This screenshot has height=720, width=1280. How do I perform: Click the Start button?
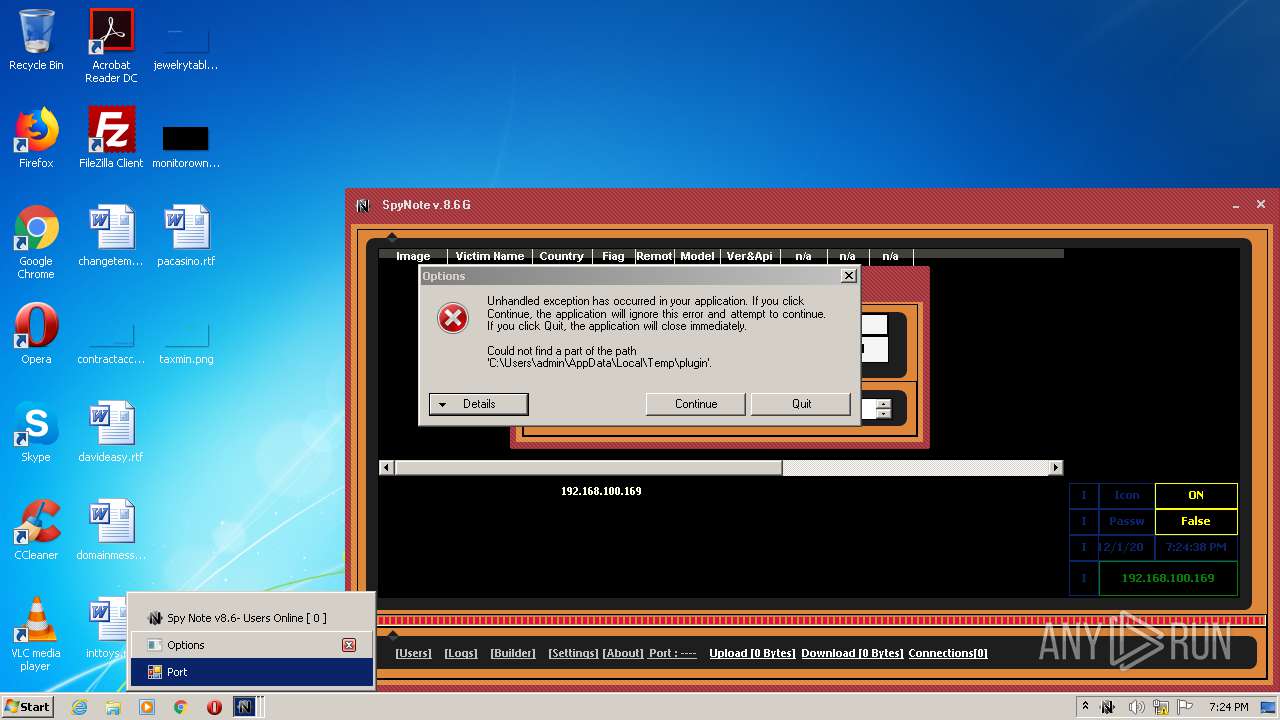pyautogui.click(x=28, y=707)
